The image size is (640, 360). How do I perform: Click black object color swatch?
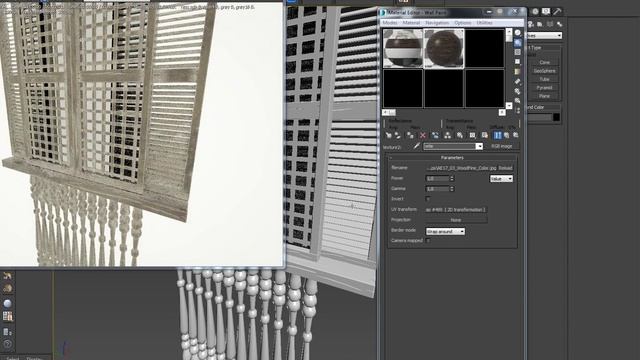[x=556, y=118]
